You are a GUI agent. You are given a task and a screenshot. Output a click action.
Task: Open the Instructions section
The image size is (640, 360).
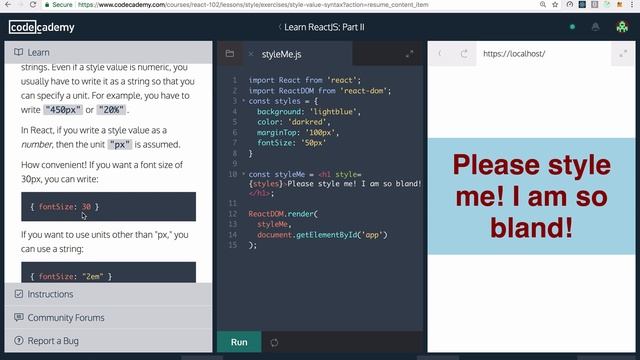tap(108, 294)
